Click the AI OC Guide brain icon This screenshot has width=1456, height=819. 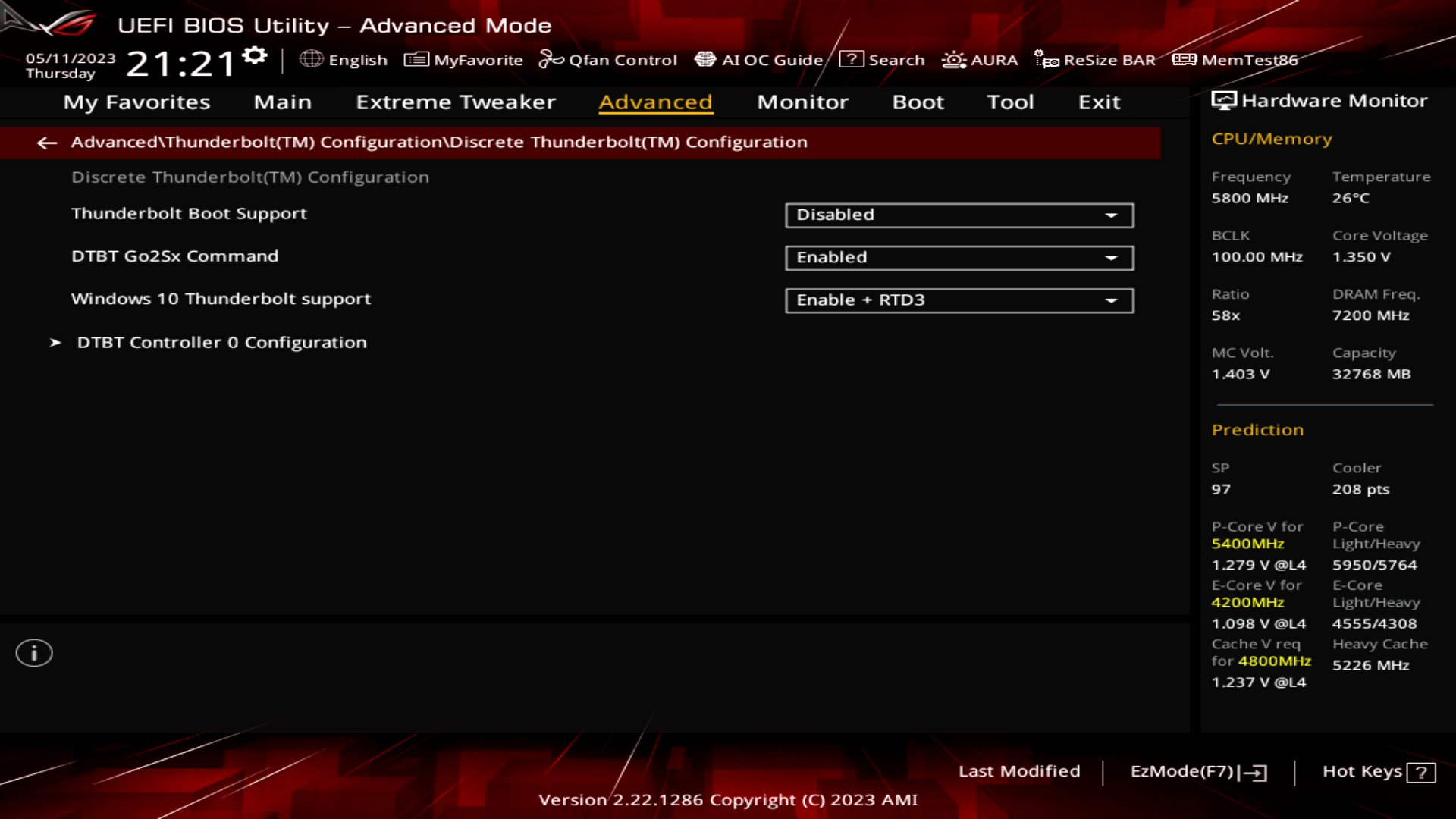click(705, 59)
